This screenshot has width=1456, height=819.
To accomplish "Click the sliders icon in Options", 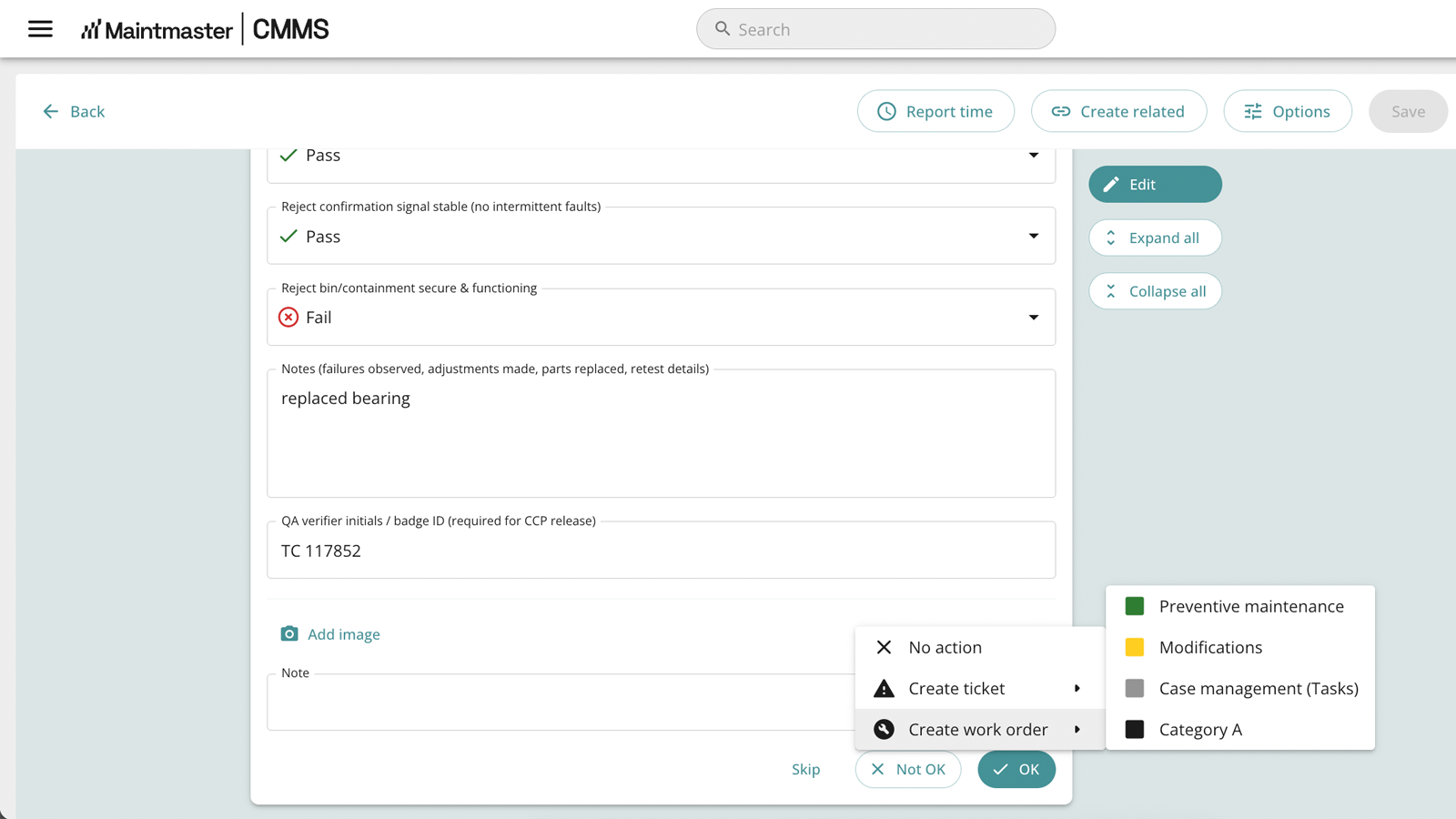I will point(1253,111).
